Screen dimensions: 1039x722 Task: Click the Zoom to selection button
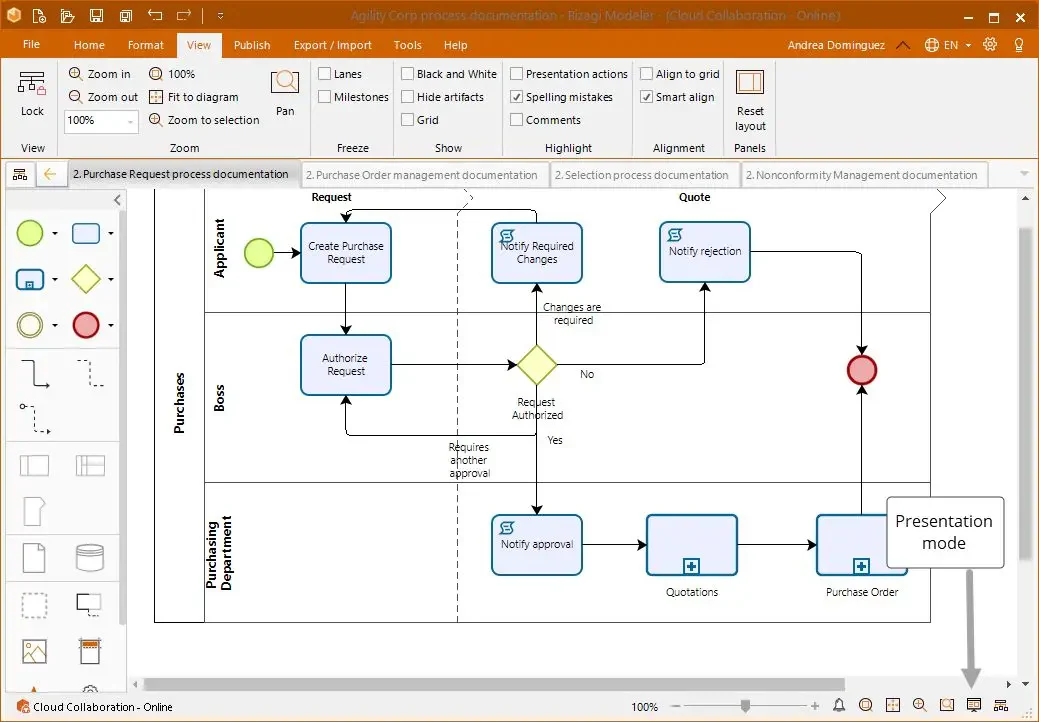coord(205,120)
